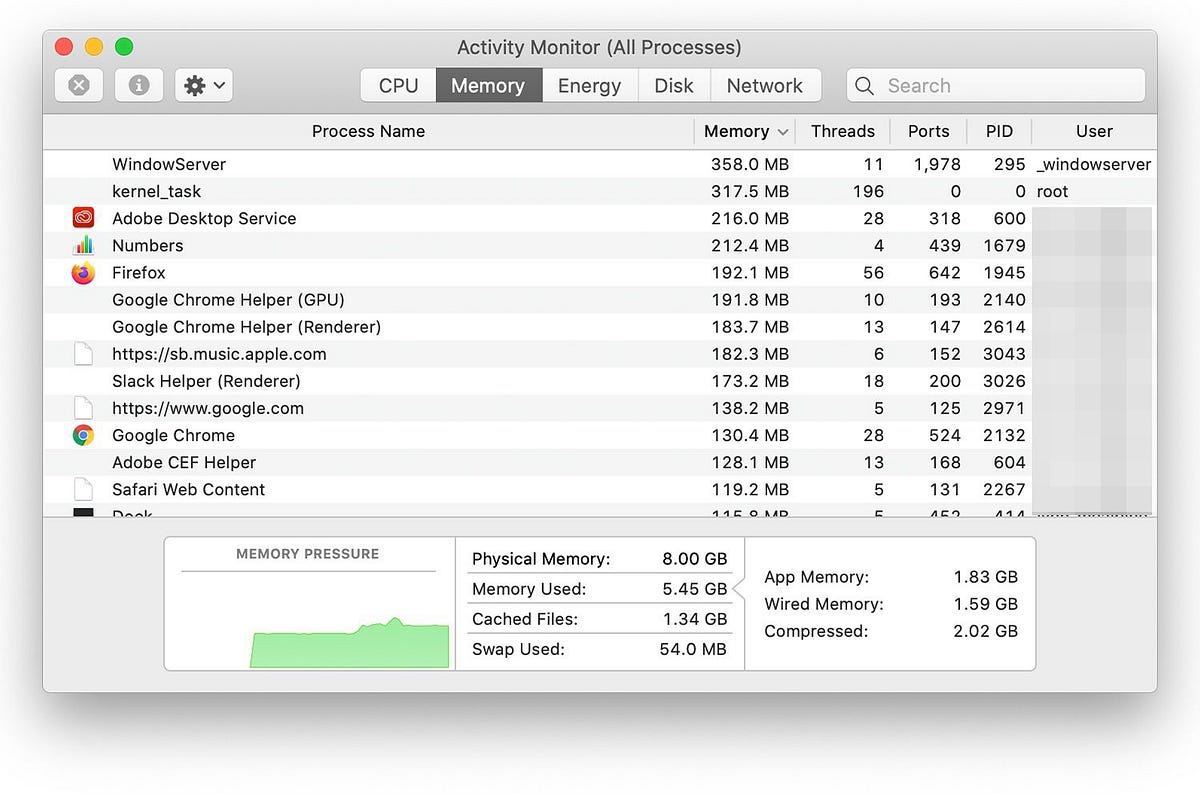Select the kernel_task process row
This screenshot has height=800, width=1200.
click(x=600, y=191)
